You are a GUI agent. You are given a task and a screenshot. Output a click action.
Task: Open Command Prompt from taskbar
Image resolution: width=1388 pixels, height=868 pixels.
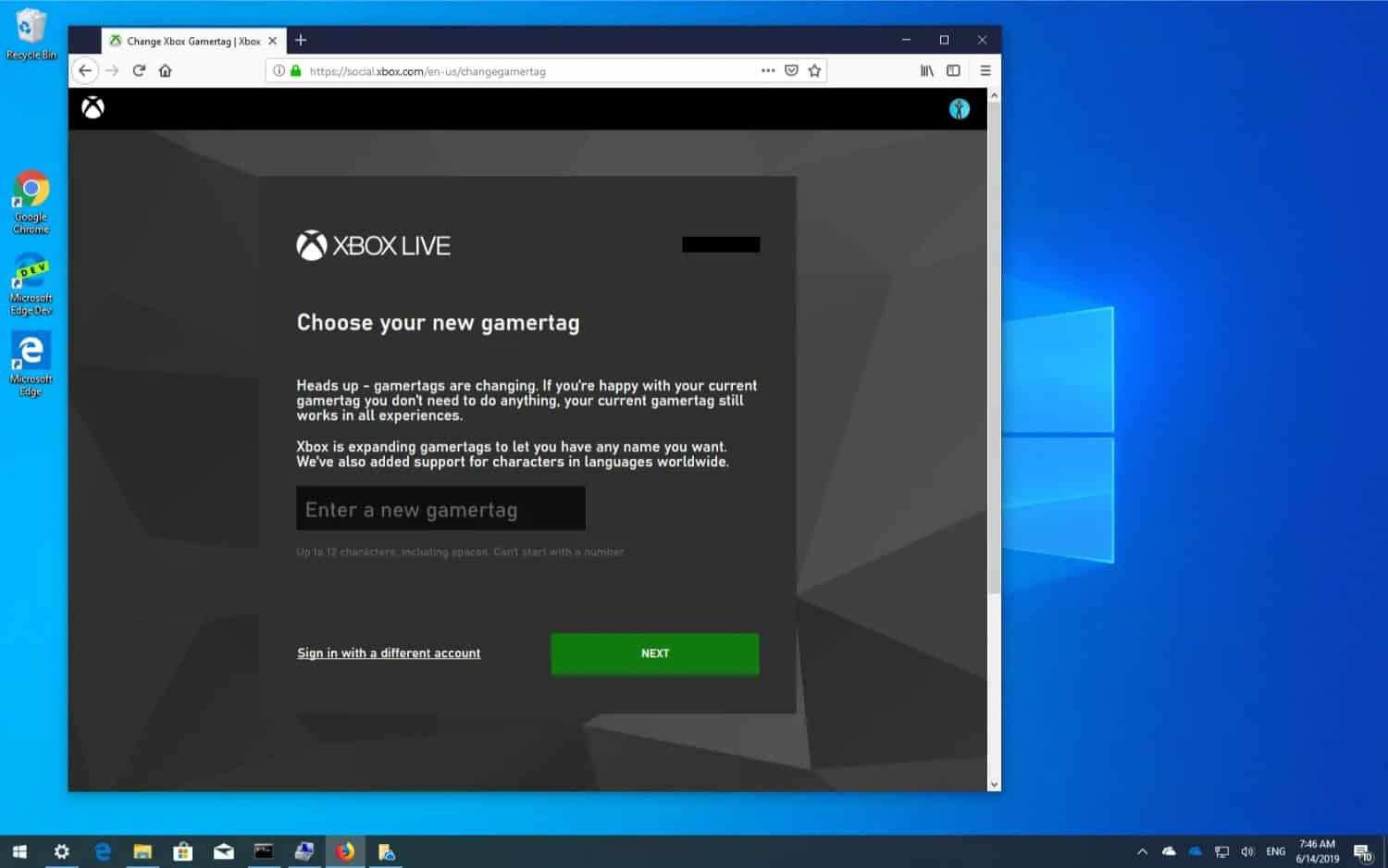point(264,851)
